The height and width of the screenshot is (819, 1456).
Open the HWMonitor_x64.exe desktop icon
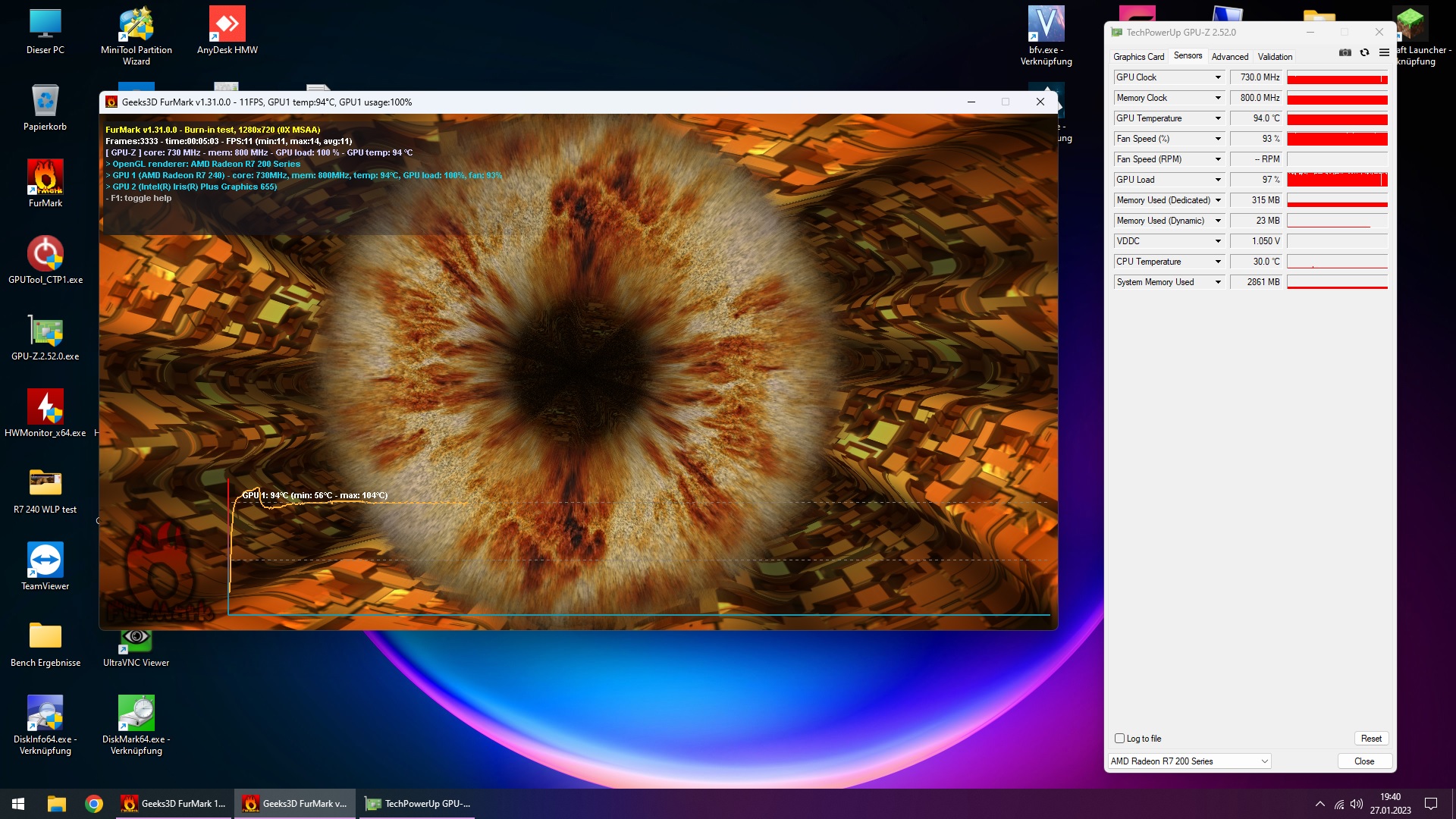[x=45, y=413]
